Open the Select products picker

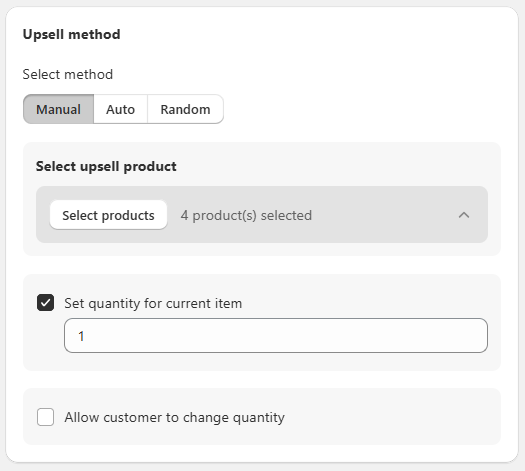click(108, 215)
